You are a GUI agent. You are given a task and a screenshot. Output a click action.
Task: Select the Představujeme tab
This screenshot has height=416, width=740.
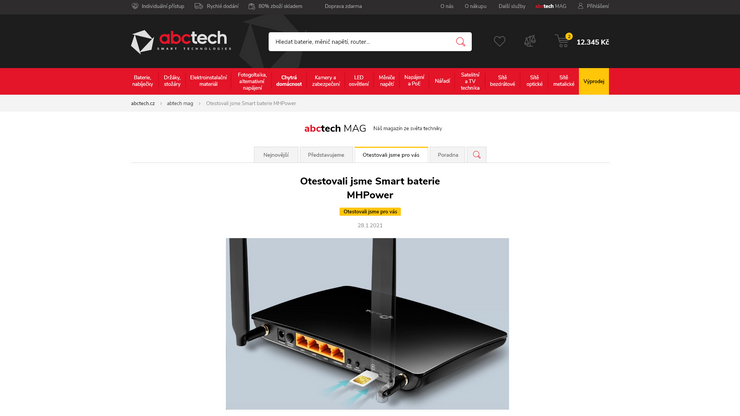pyautogui.click(x=326, y=155)
